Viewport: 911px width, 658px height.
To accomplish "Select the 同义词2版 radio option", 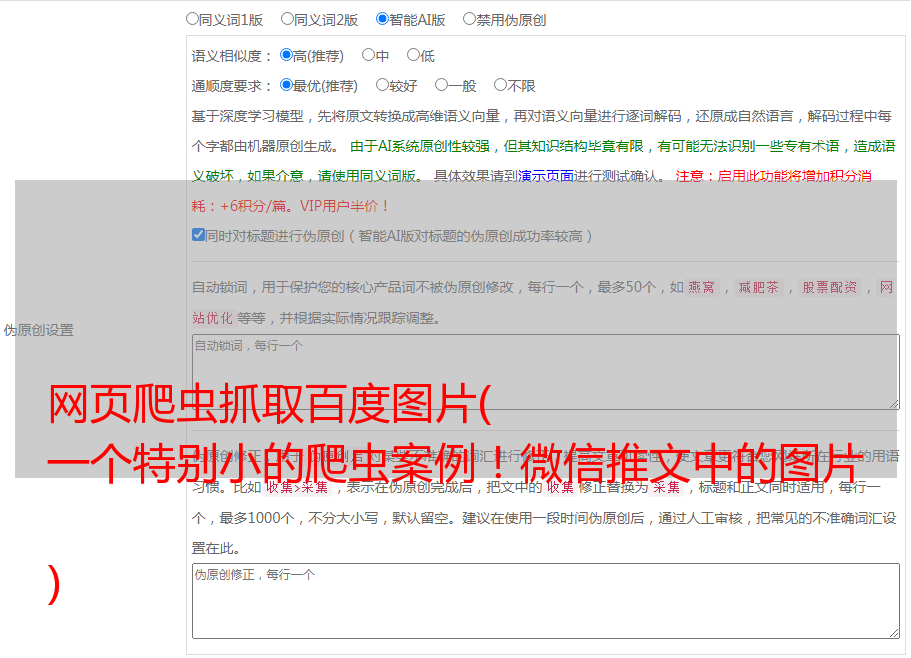I will 287,19.
